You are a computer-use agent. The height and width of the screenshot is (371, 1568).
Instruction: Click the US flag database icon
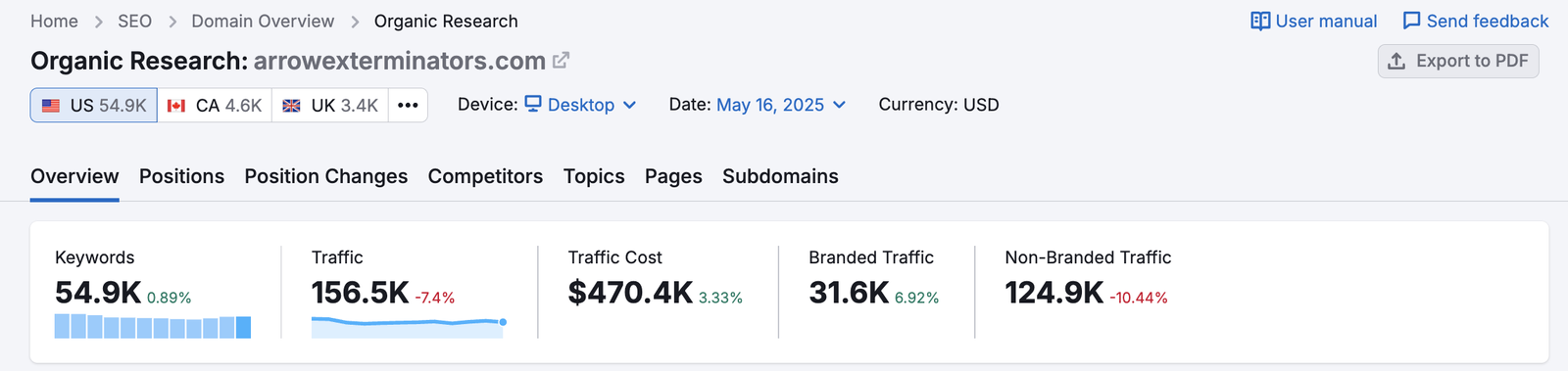click(51, 106)
